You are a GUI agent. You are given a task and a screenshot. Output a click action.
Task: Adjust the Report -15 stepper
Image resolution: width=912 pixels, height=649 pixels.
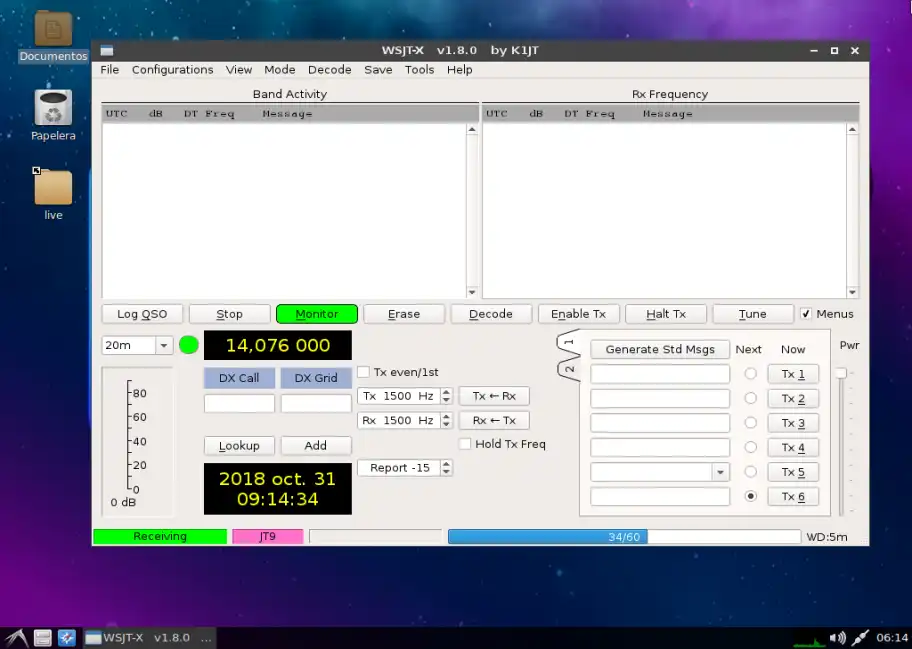(446, 468)
